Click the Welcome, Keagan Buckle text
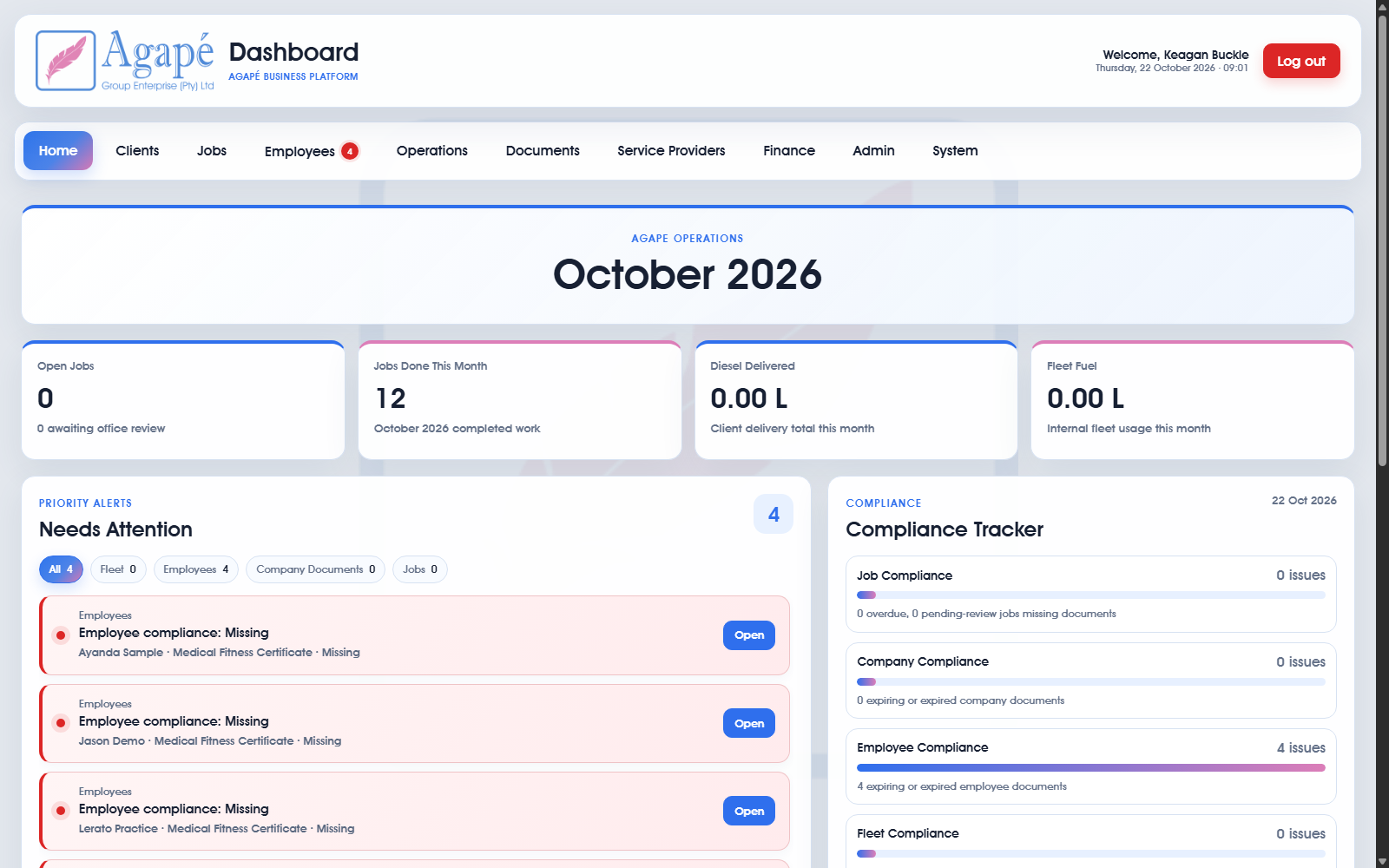 point(1175,54)
